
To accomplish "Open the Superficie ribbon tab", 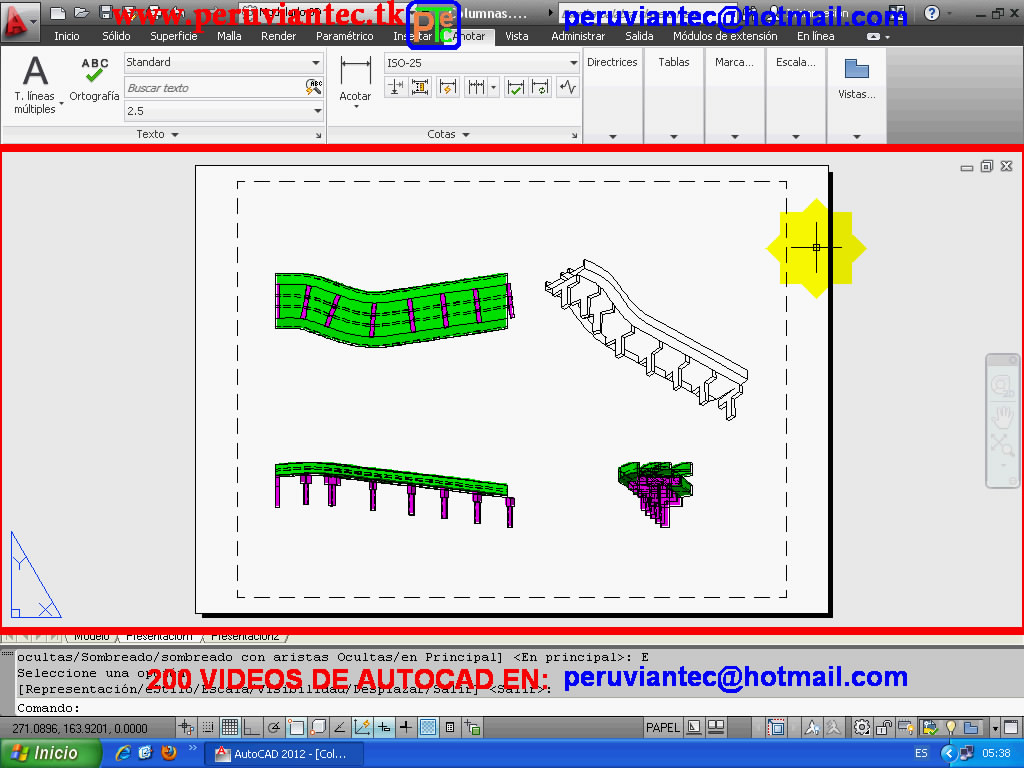I will point(174,36).
